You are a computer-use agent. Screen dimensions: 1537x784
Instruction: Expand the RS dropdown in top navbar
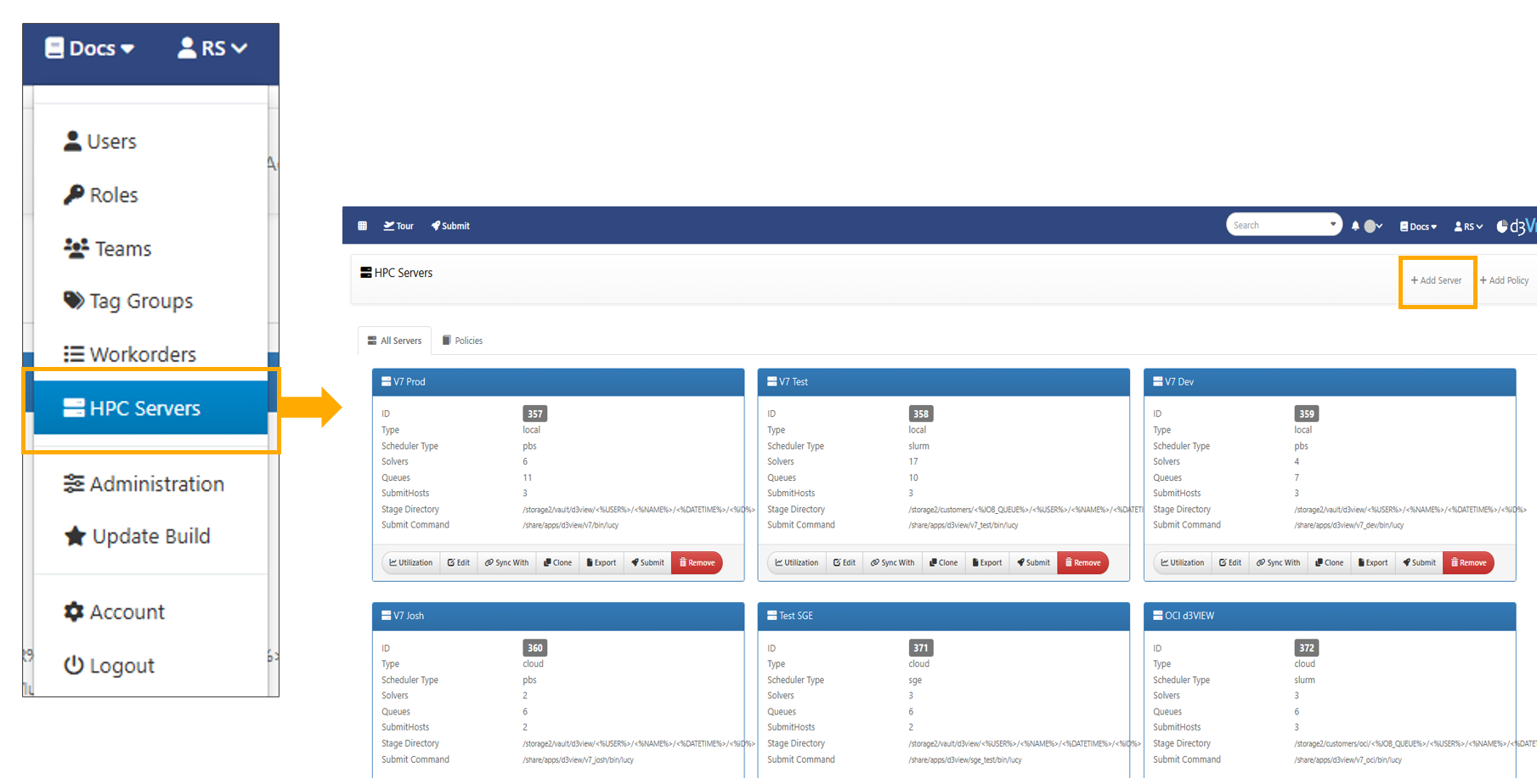point(1467,226)
